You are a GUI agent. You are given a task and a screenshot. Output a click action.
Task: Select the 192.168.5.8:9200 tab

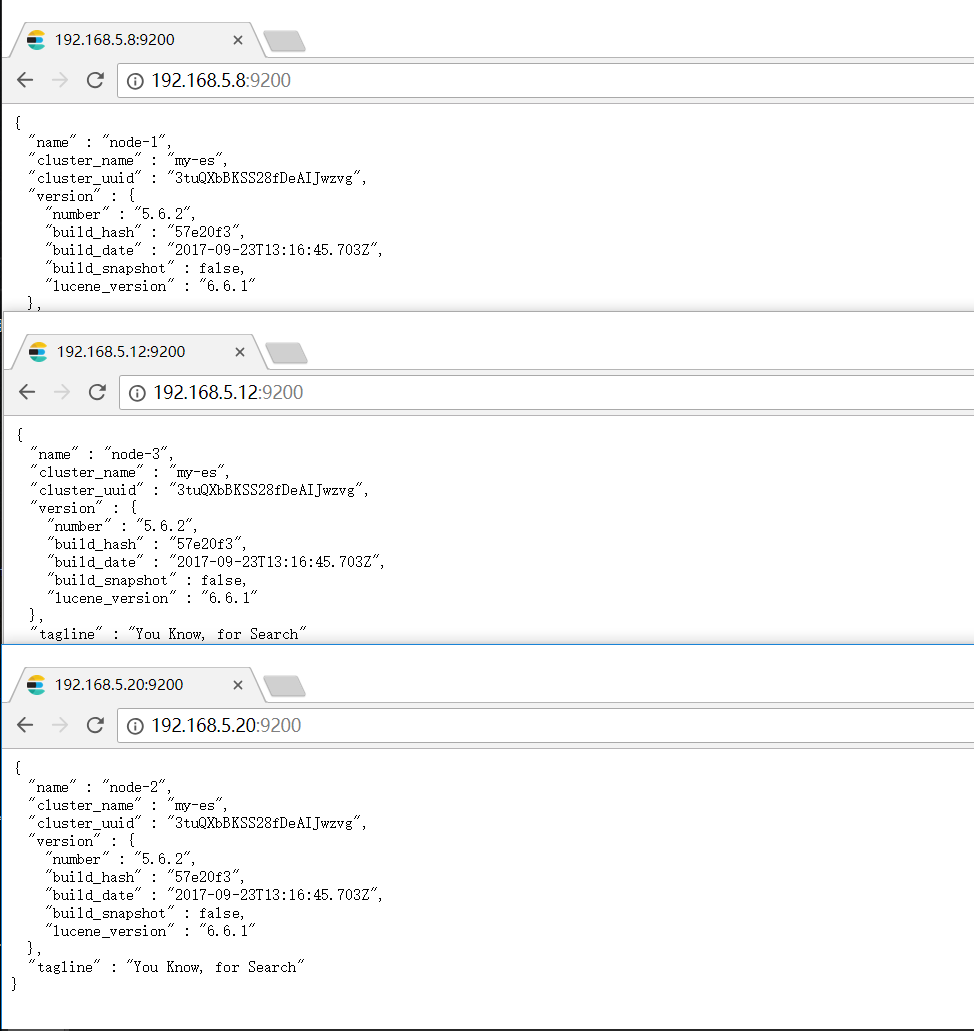[115, 40]
